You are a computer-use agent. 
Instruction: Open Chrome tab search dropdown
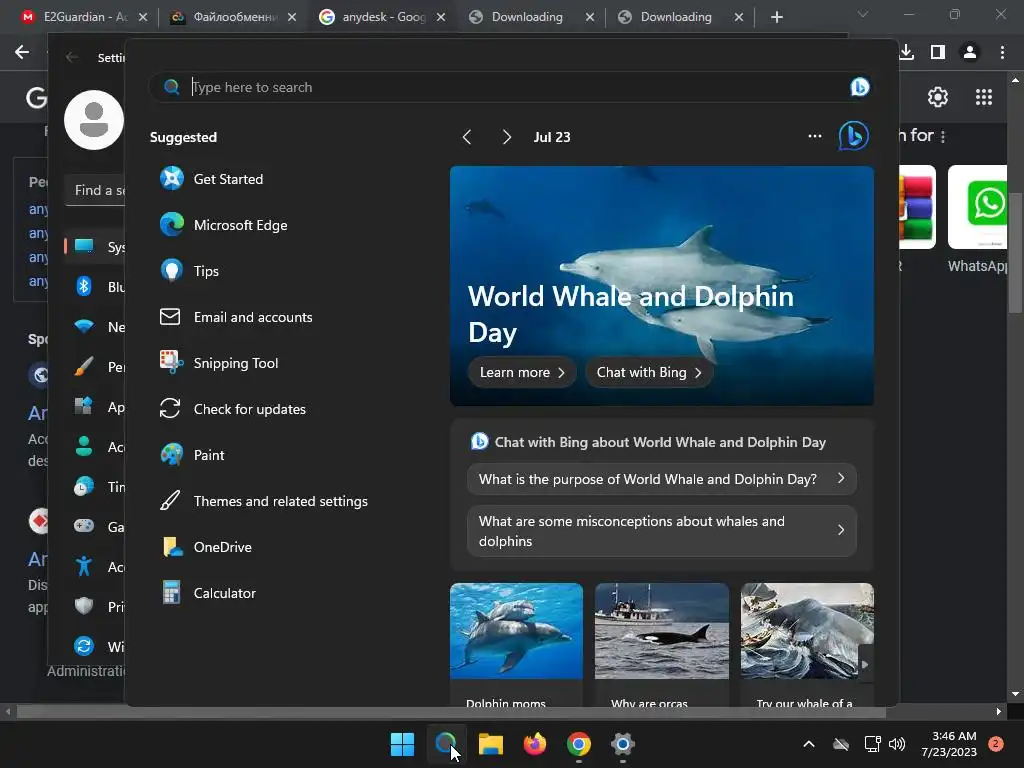(x=863, y=14)
